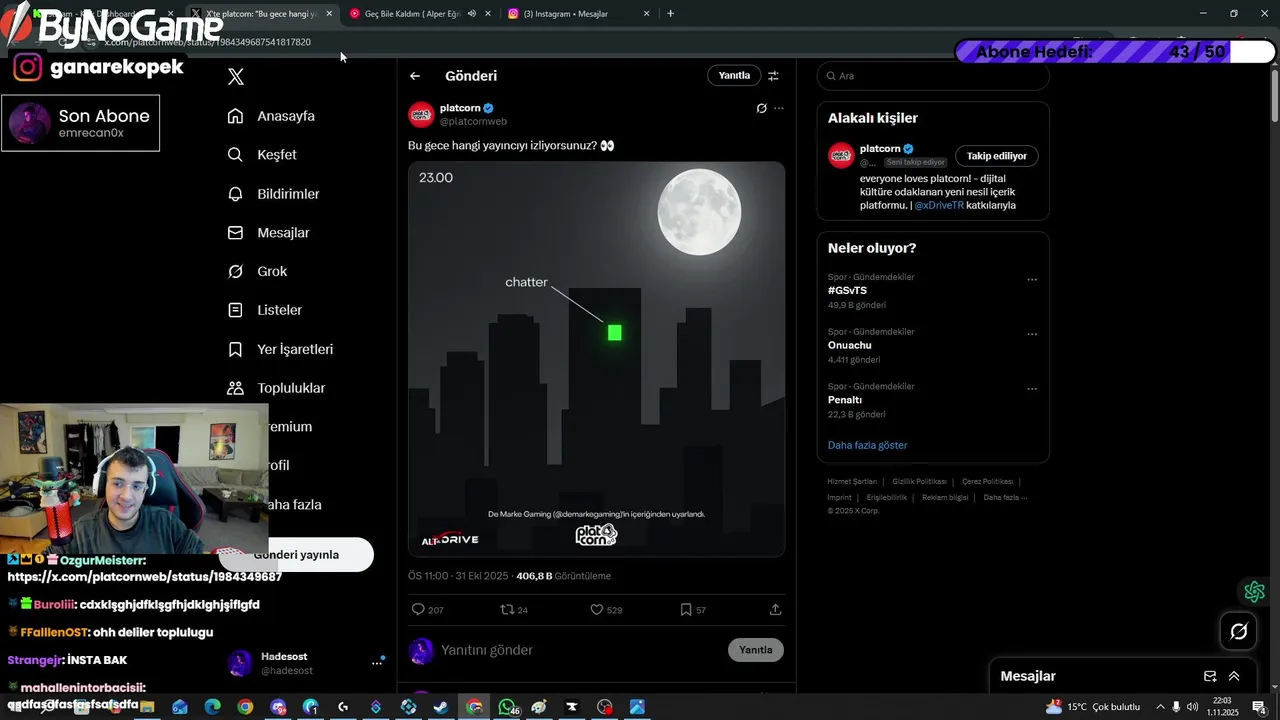1280x720 pixels.
Task: Click the floating Grok button
Action: tap(1239, 631)
